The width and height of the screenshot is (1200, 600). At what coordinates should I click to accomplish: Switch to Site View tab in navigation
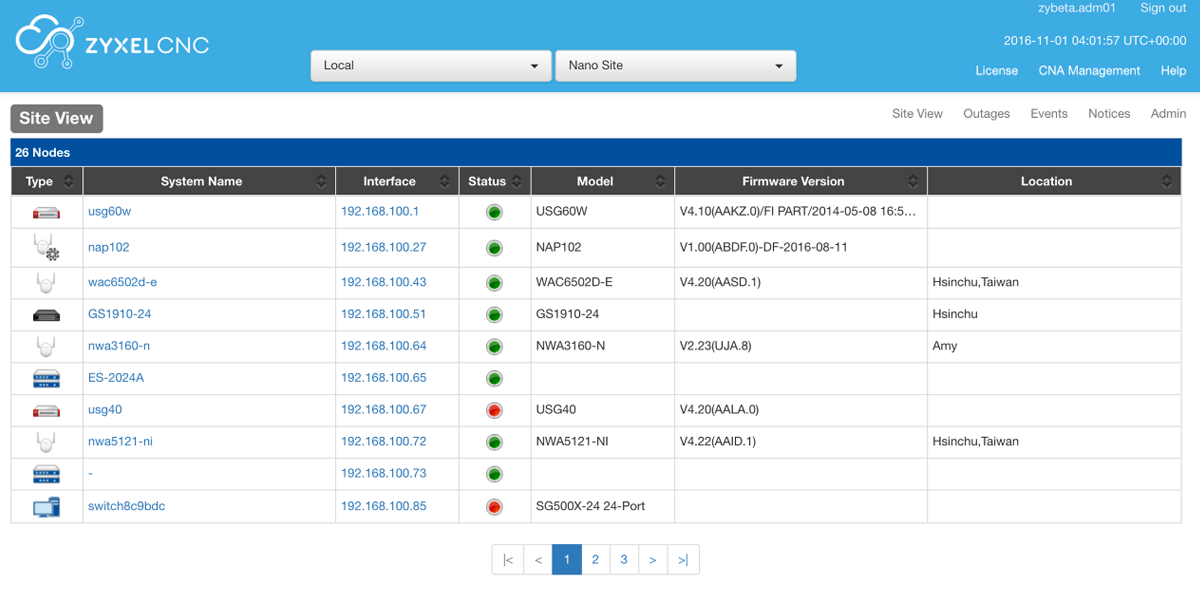[917, 114]
